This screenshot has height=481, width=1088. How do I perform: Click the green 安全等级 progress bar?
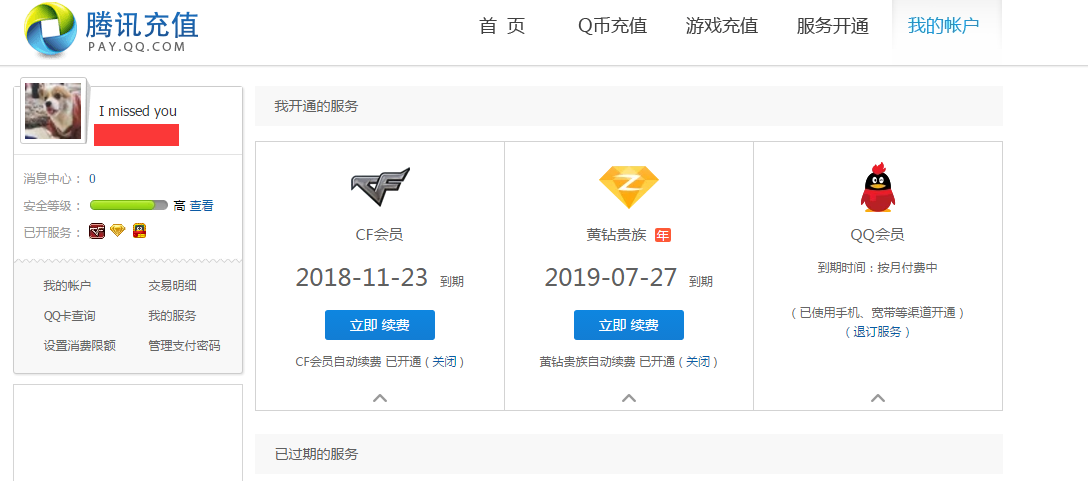129,205
